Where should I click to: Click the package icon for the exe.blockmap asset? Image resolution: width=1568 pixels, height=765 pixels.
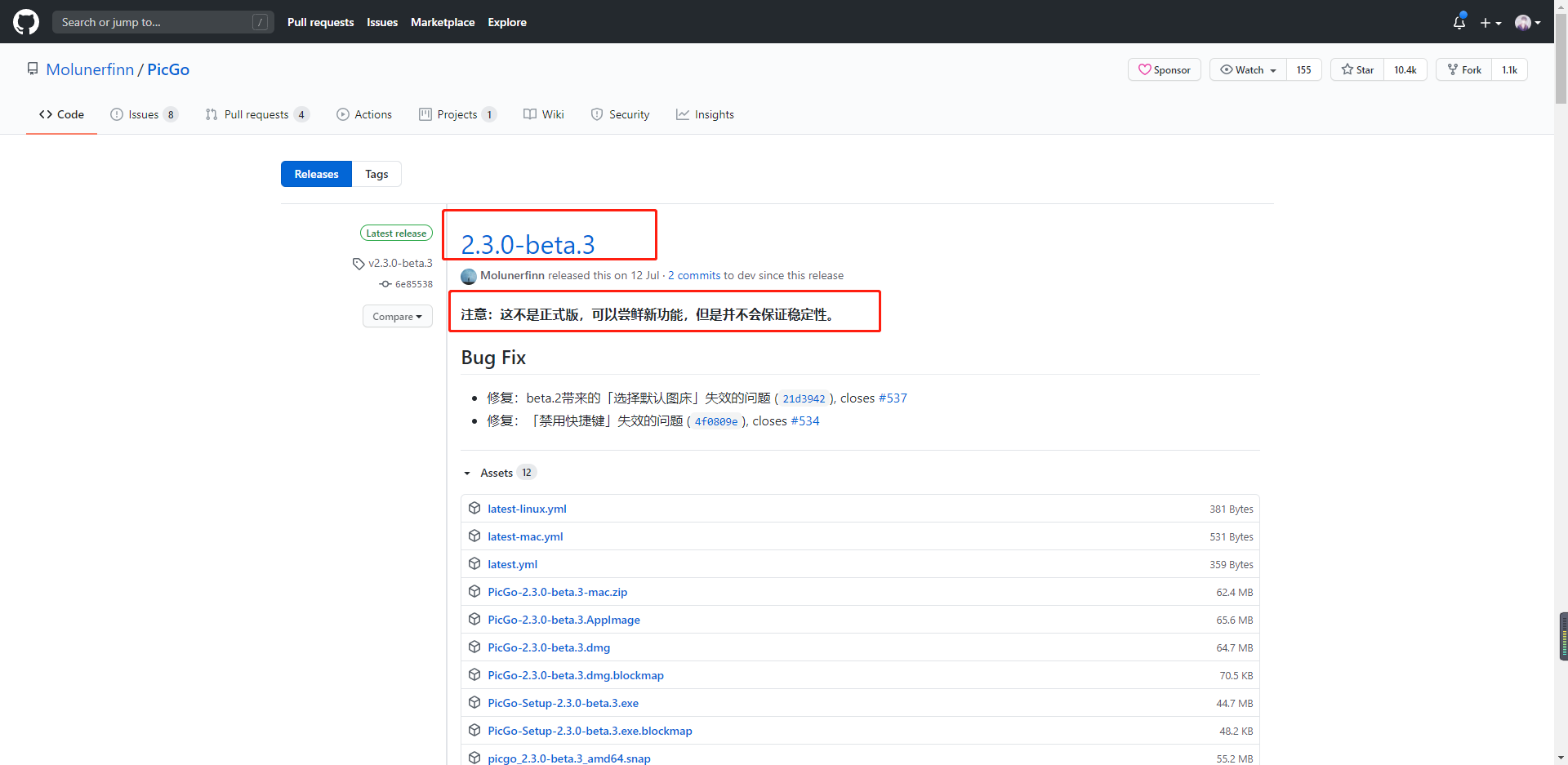[474, 730]
